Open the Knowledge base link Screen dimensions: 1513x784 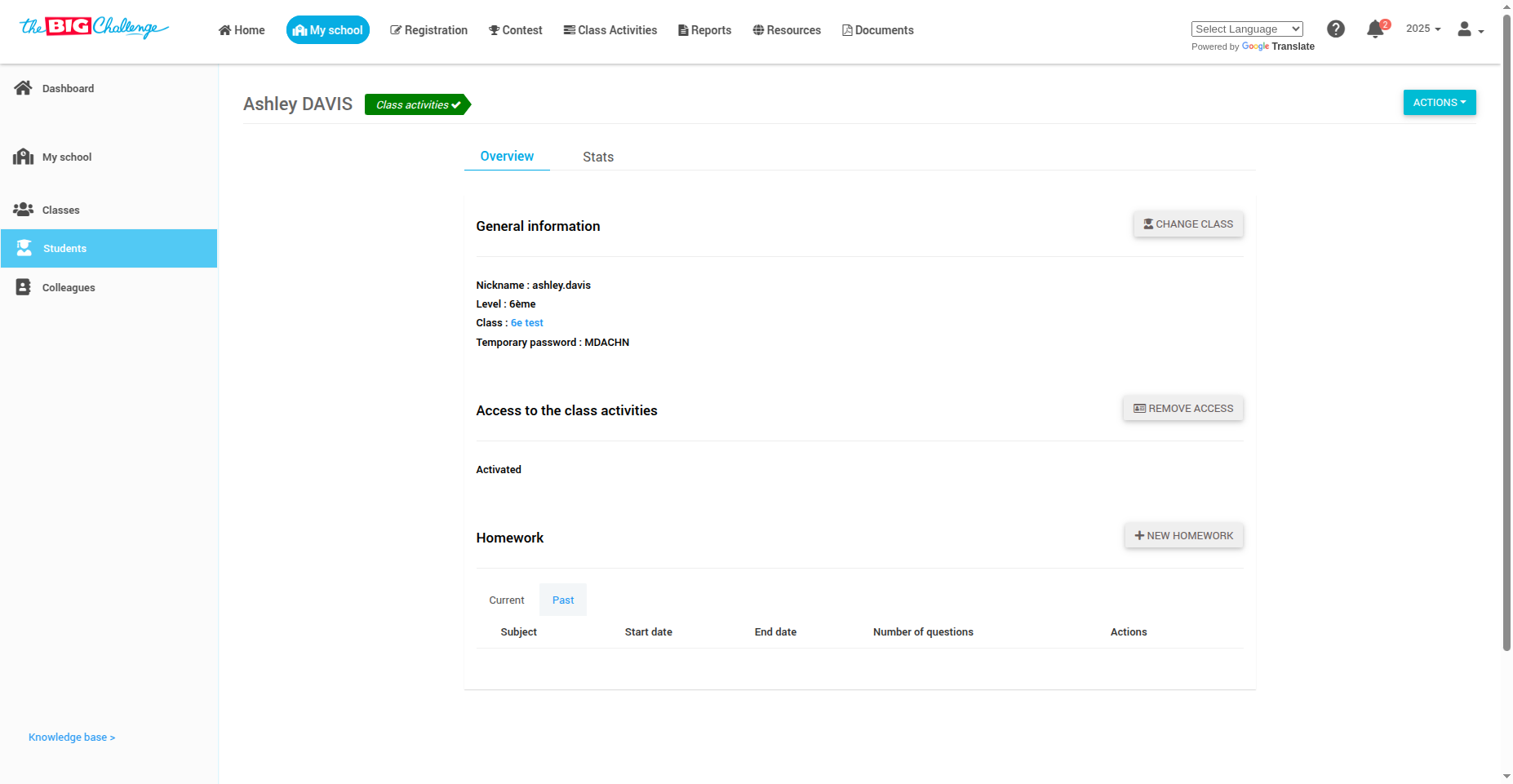tap(72, 737)
